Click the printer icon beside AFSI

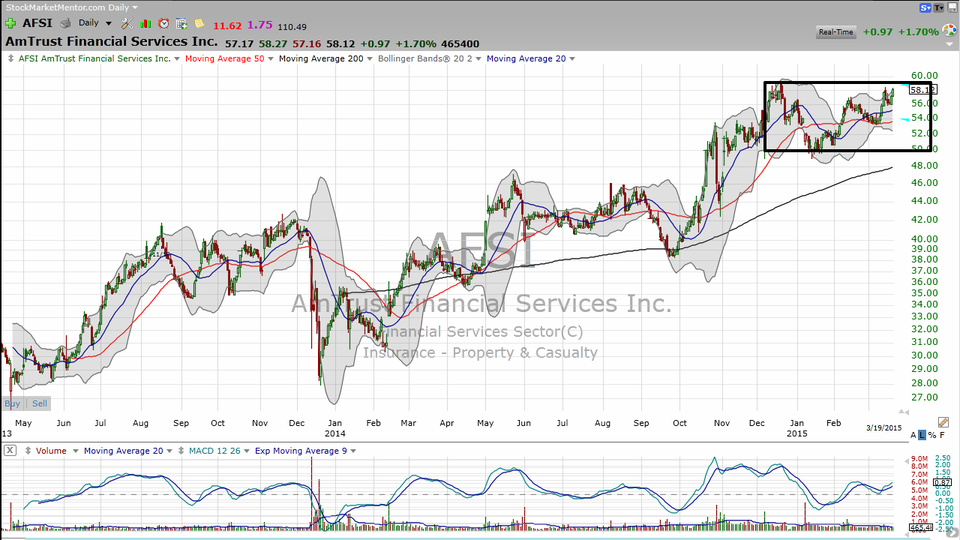tap(66, 23)
